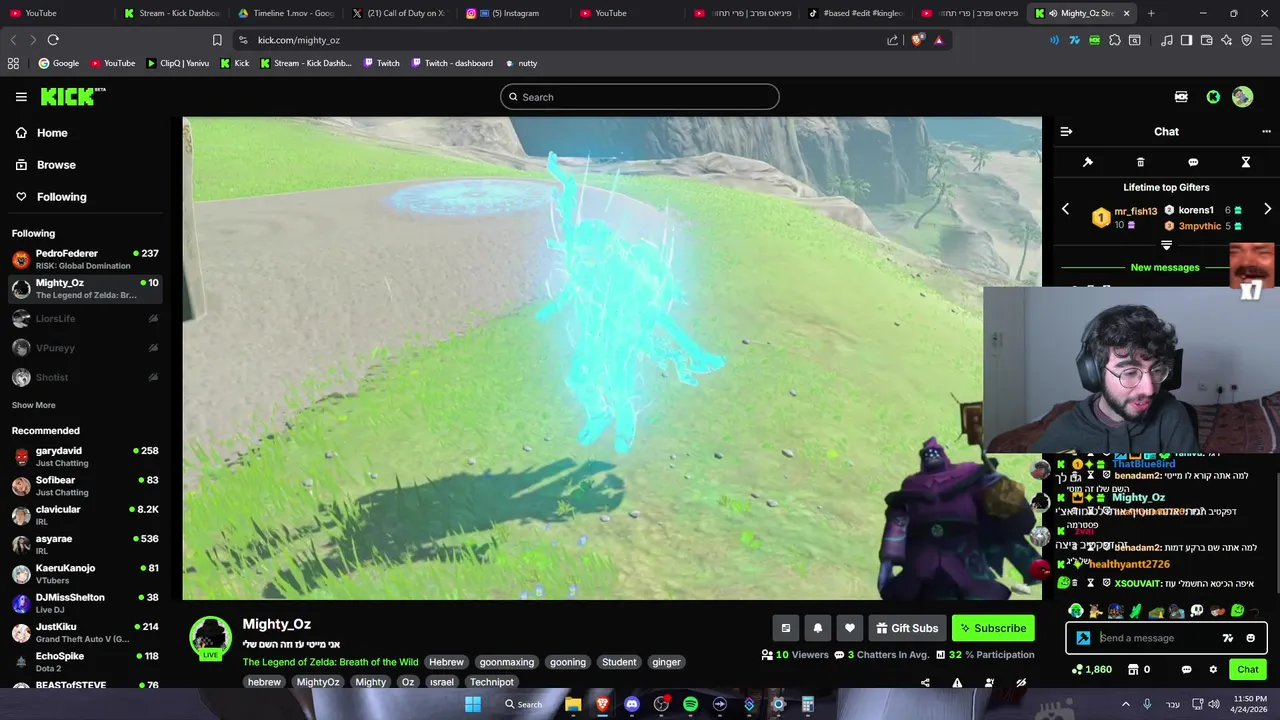Open the Kick hamburger sidebar menu
This screenshot has width=1280, height=720.
pos(21,97)
